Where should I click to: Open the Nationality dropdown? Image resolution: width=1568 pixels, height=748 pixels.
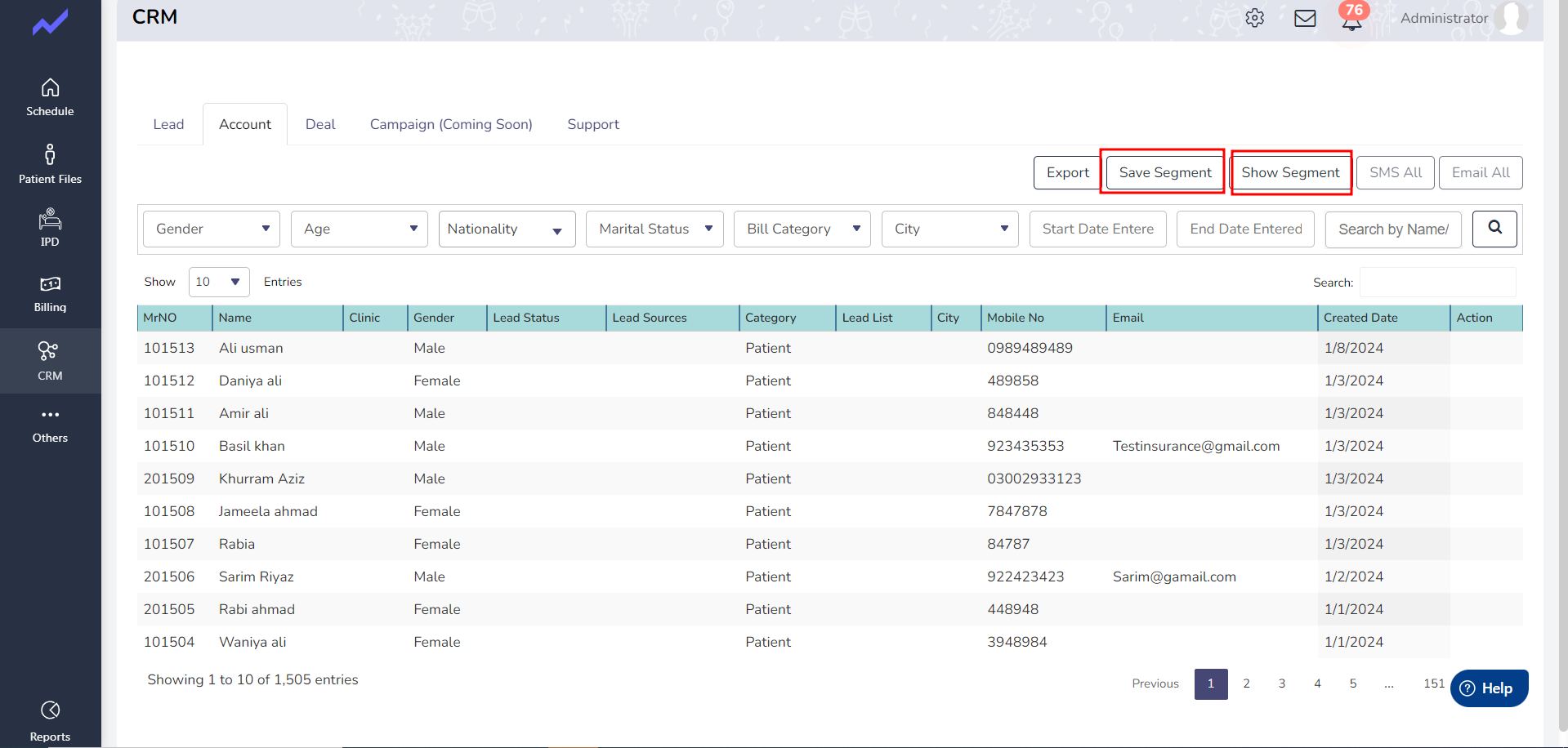[x=507, y=229]
